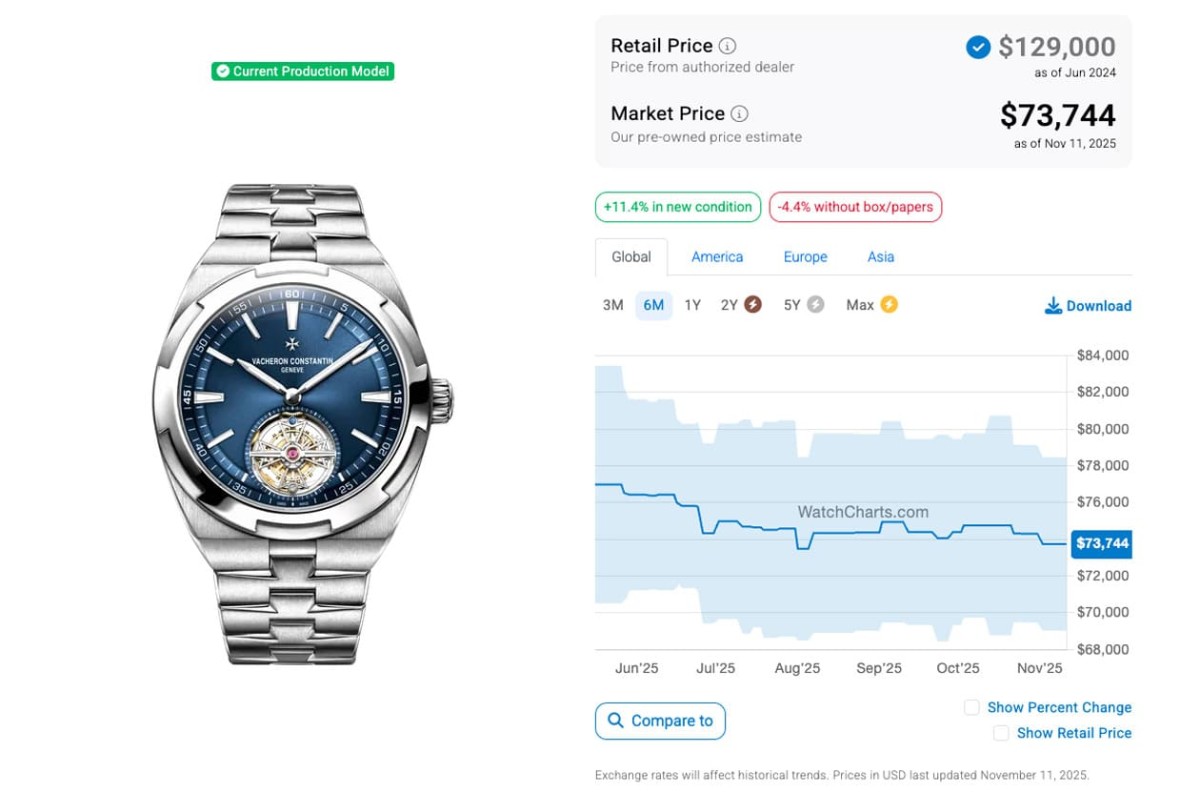The image size is (1200, 793).
Task: Select the 3M time range
Action: click(x=613, y=305)
